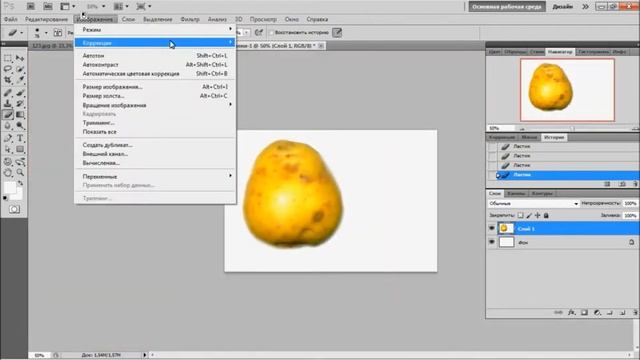
Task: Select the Rectangular Marquee tool
Action: click(8, 58)
